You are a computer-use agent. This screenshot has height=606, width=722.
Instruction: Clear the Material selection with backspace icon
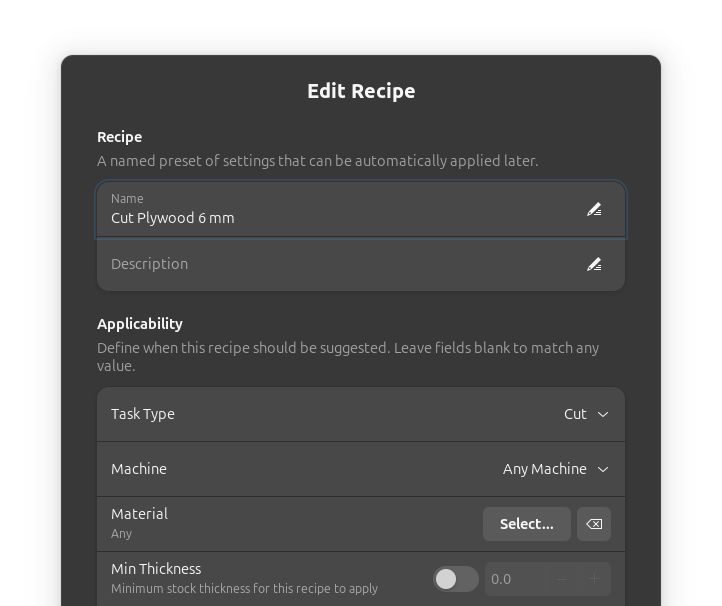(x=594, y=524)
